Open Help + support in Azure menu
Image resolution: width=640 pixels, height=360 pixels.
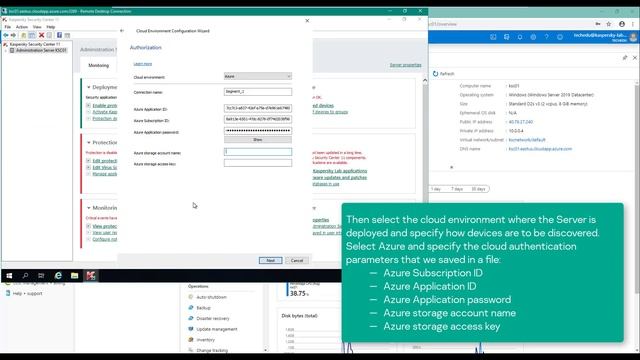pyautogui.click(x=27, y=293)
